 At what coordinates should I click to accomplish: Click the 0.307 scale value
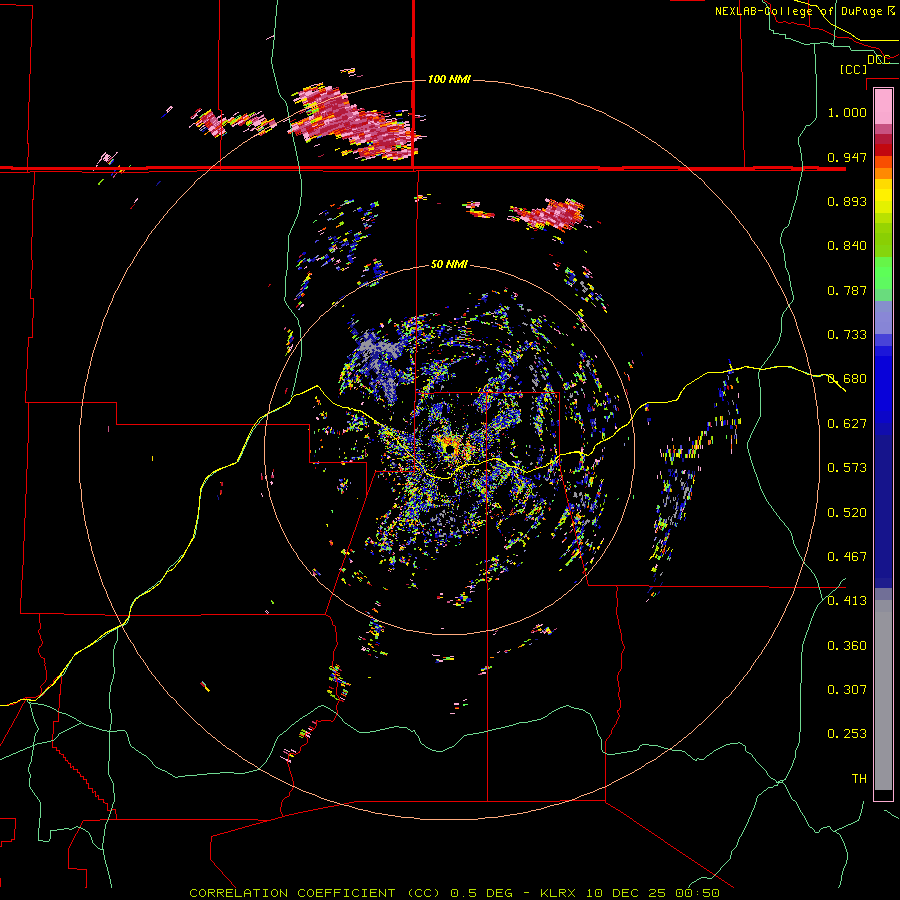847,690
